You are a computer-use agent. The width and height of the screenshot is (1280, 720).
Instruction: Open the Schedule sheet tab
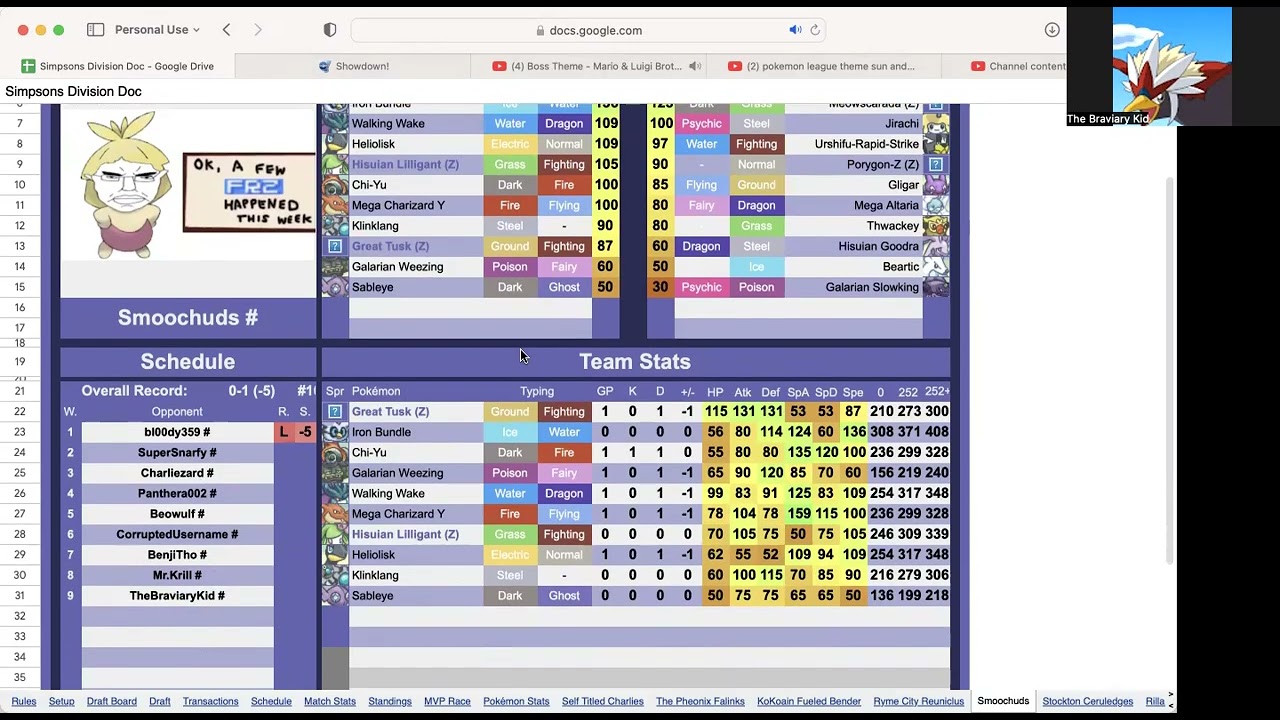pyautogui.click(x=271, y=701)
